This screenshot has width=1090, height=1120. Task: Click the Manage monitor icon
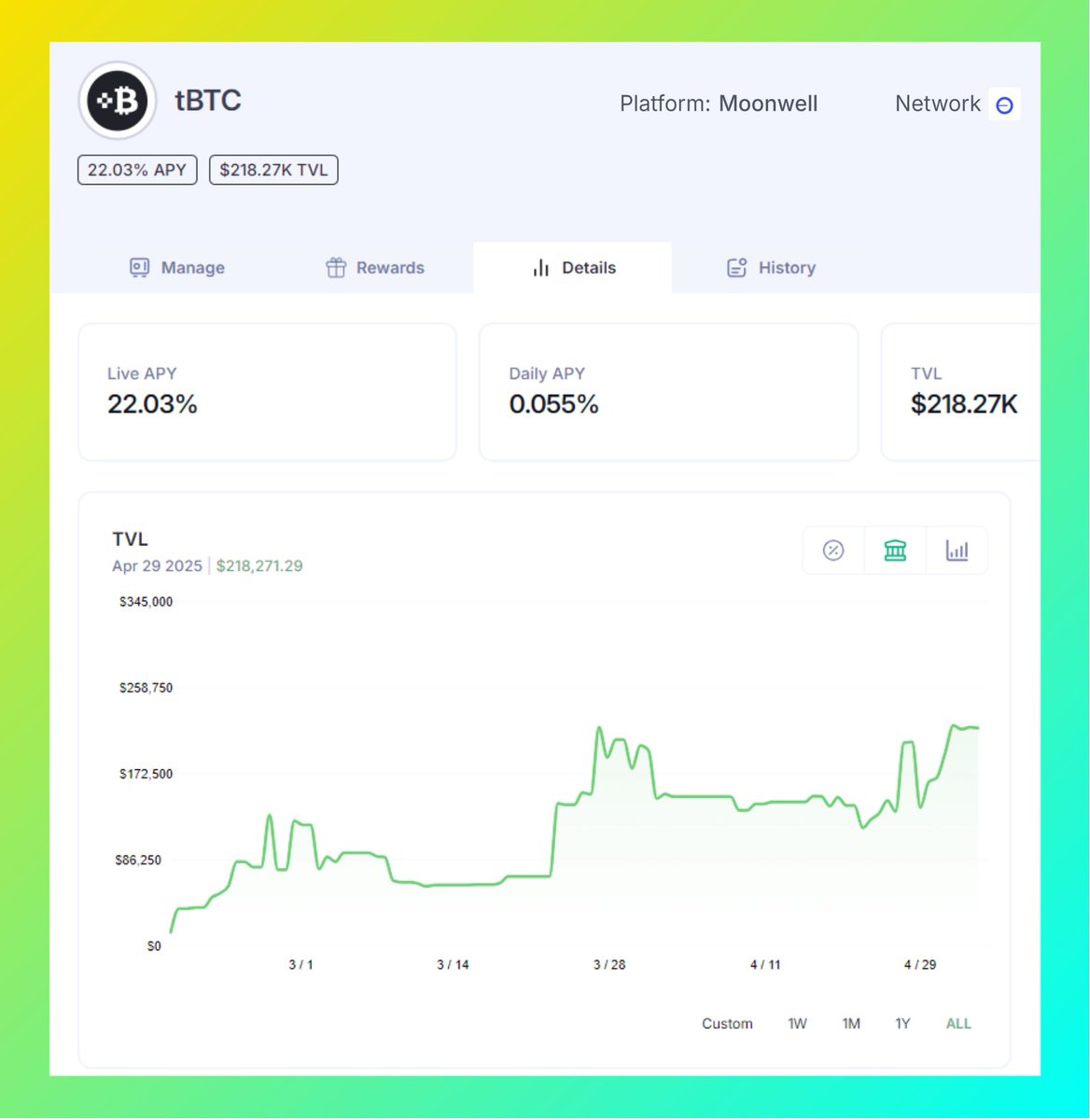(x=140, y=267)
